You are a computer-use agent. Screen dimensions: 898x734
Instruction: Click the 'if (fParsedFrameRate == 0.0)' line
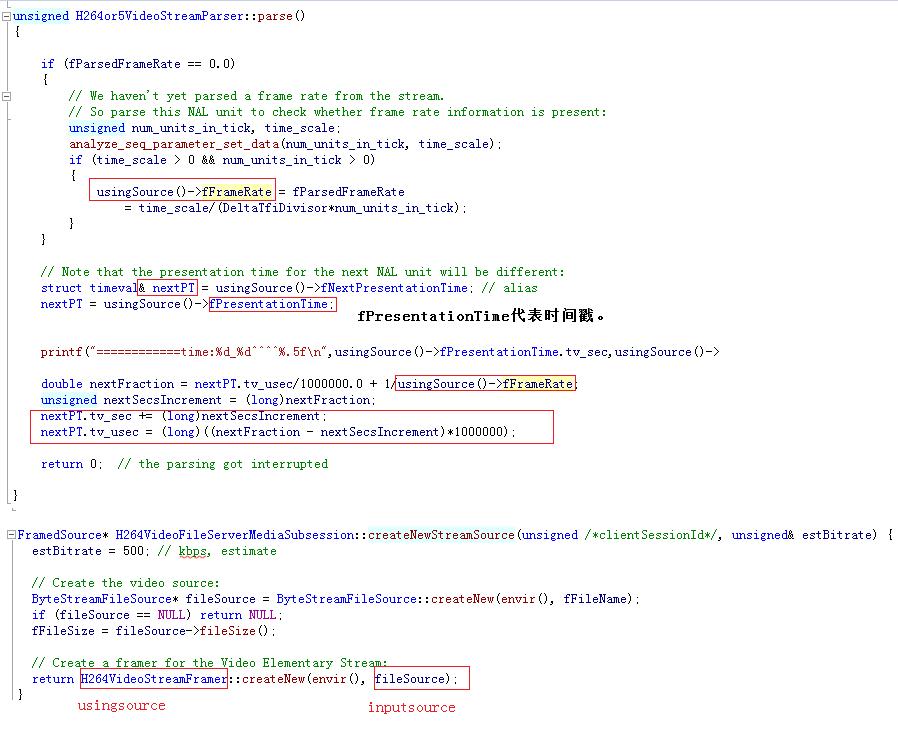(x=138, y=64)
